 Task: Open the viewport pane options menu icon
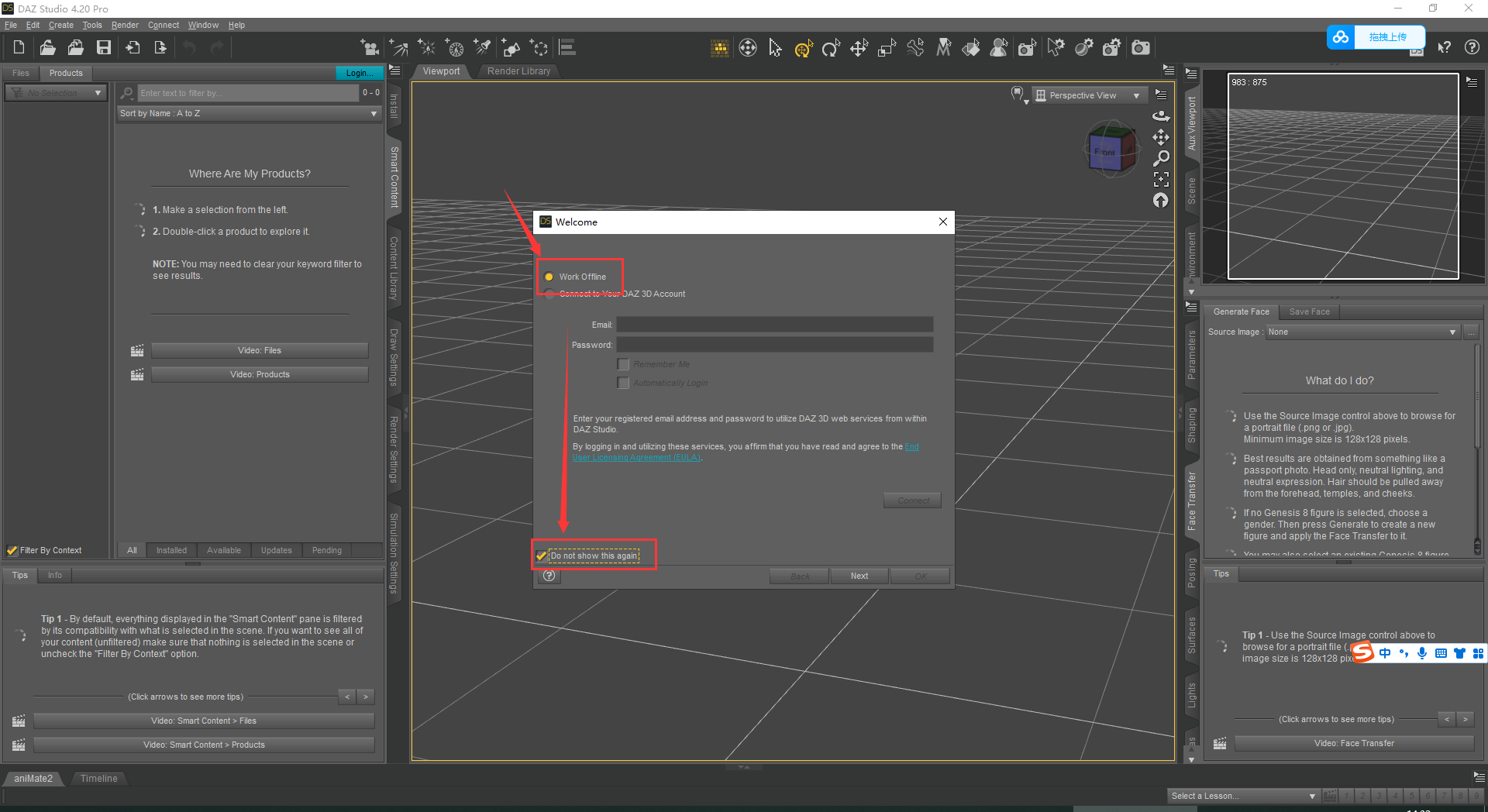[1169, 71]
